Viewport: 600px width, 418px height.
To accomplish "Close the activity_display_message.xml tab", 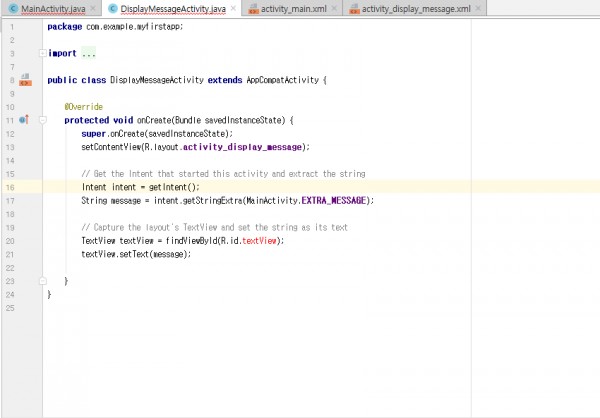I will [478, 8].
